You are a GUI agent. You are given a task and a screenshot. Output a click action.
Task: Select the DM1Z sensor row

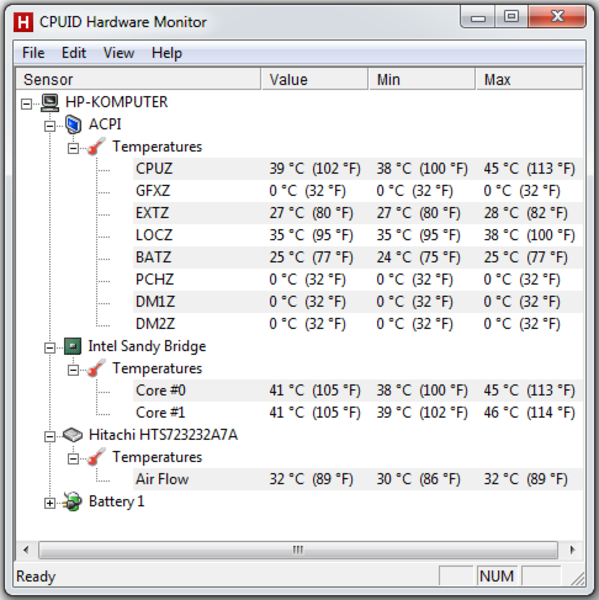click(357, 302)
